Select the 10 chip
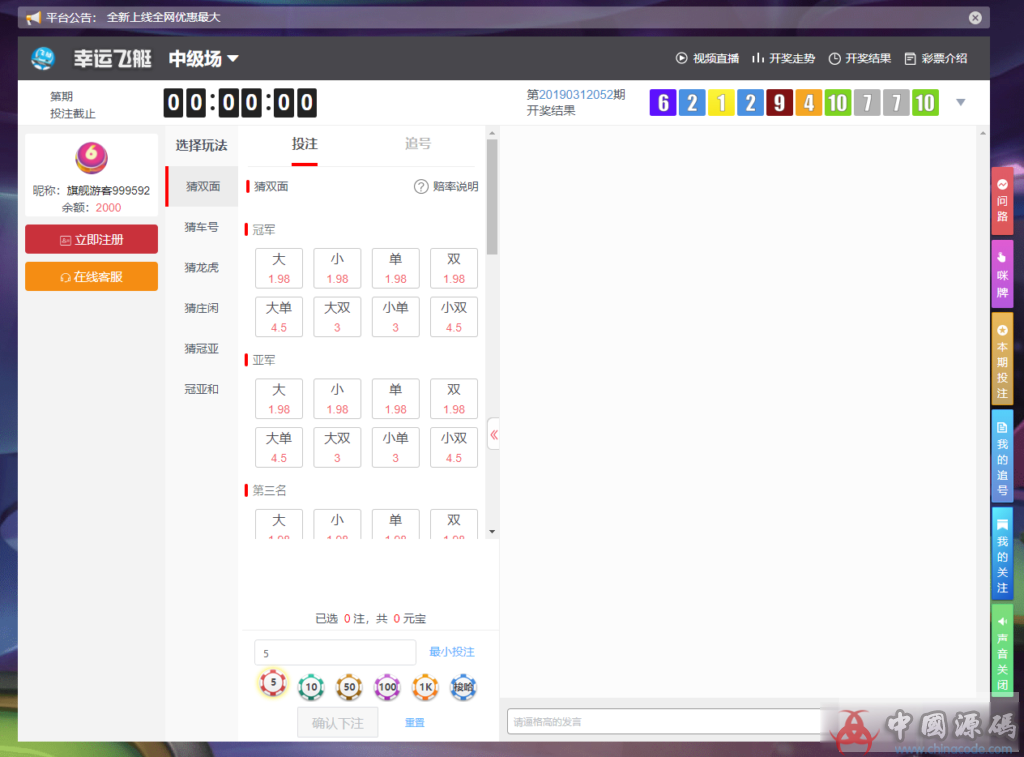 [312, 686]
